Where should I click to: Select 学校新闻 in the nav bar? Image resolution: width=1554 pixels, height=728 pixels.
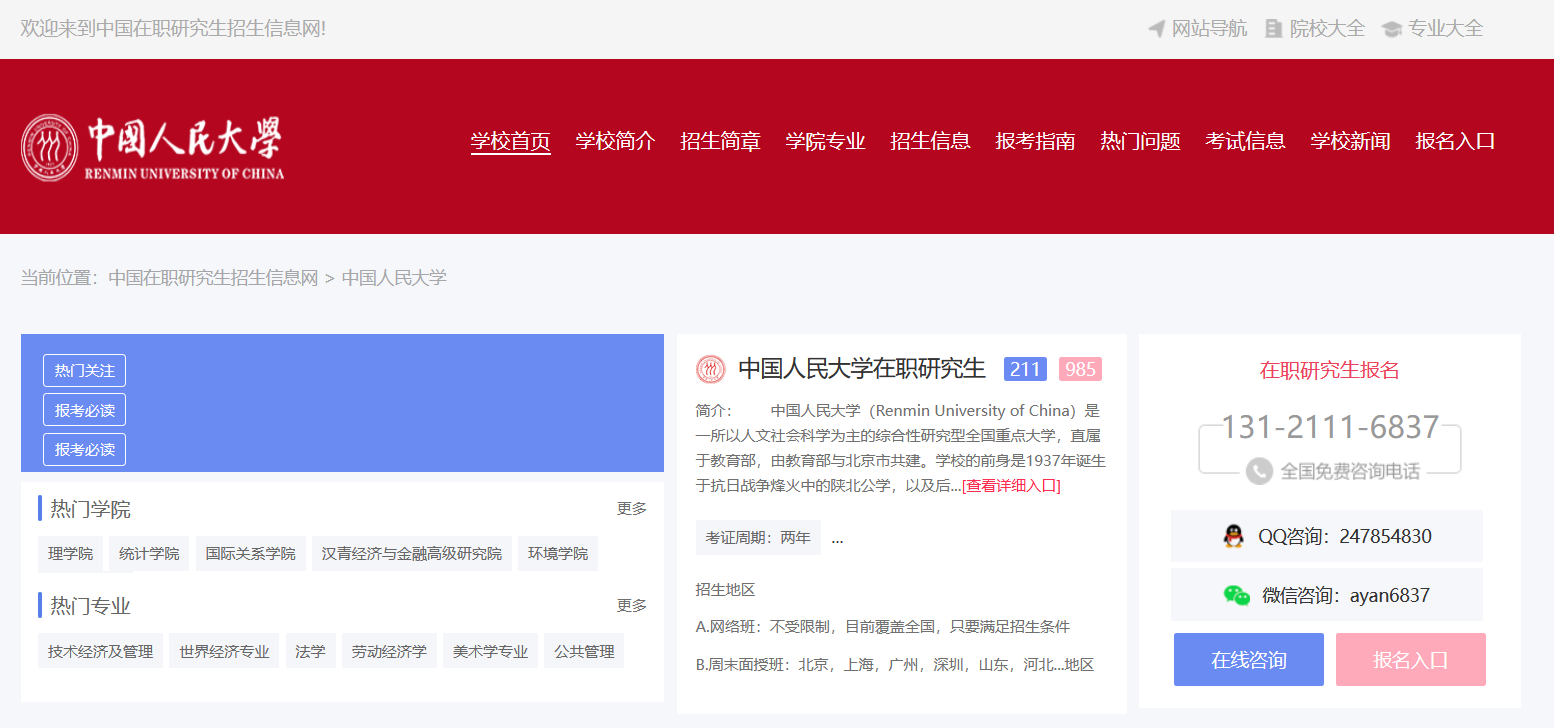coord(1351,141)
